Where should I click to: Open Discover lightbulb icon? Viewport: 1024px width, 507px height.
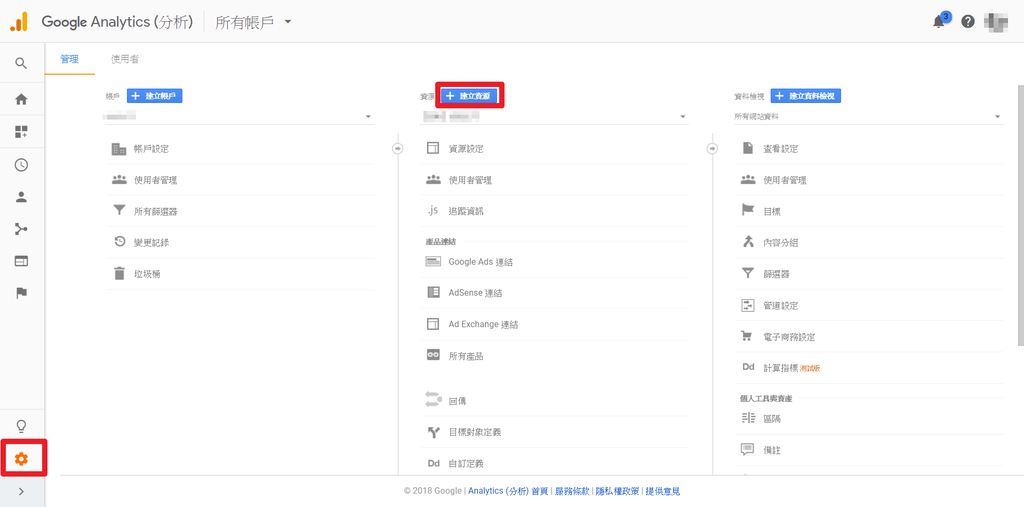21,427
